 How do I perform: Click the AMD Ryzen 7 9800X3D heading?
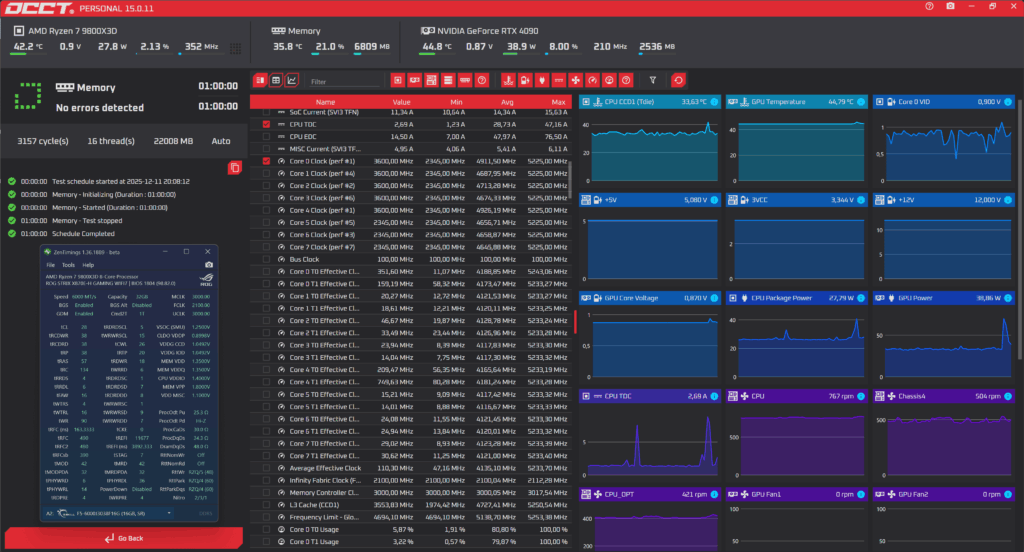click(72, 31)
